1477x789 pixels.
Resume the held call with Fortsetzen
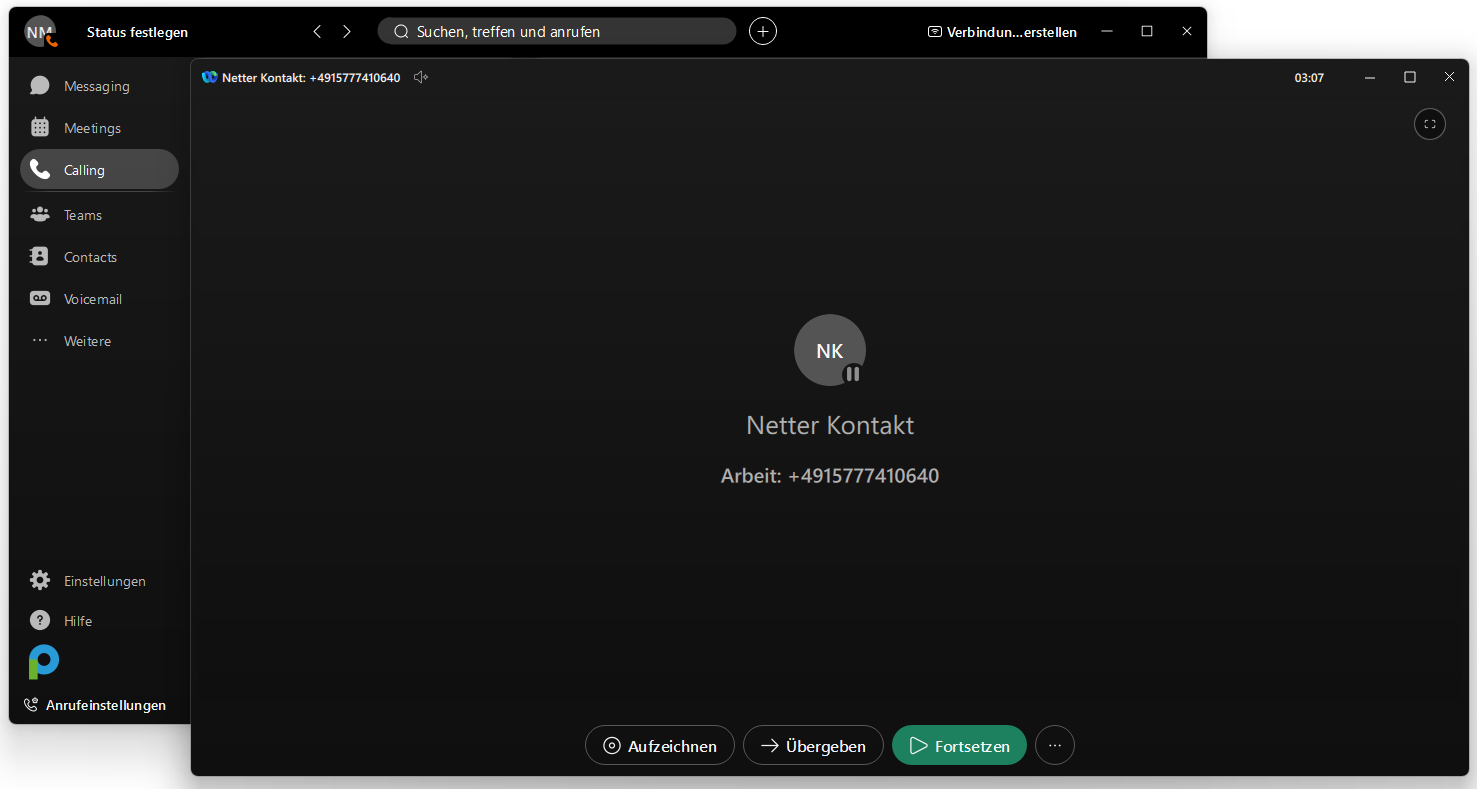coord(959,746)
